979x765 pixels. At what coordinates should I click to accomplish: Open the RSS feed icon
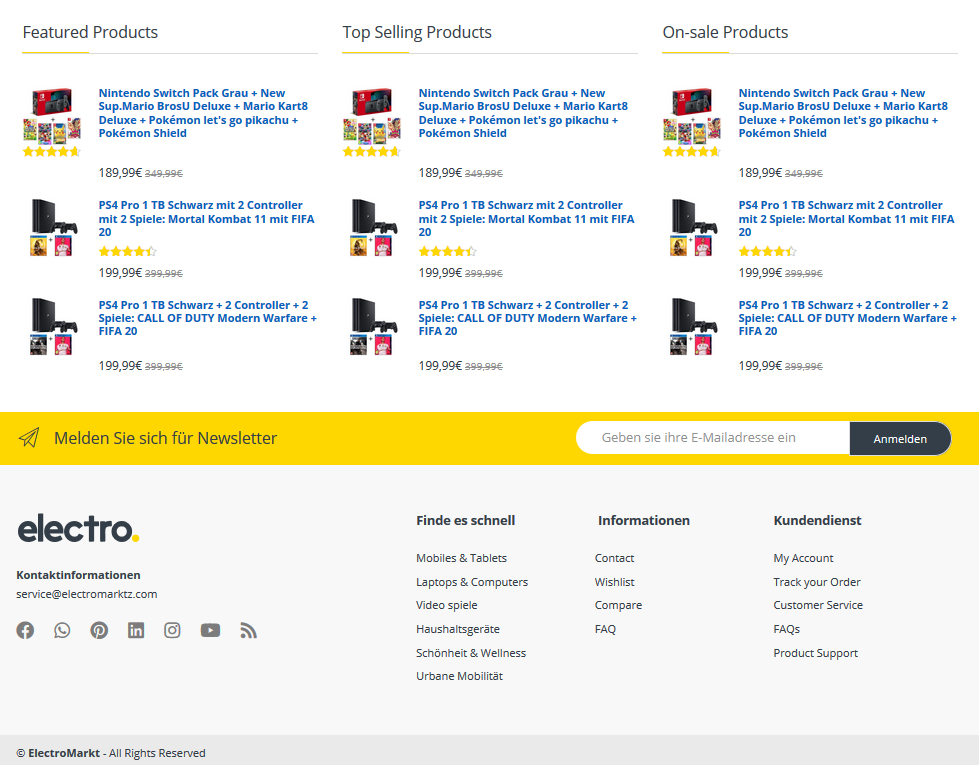(x=248, y=630)
